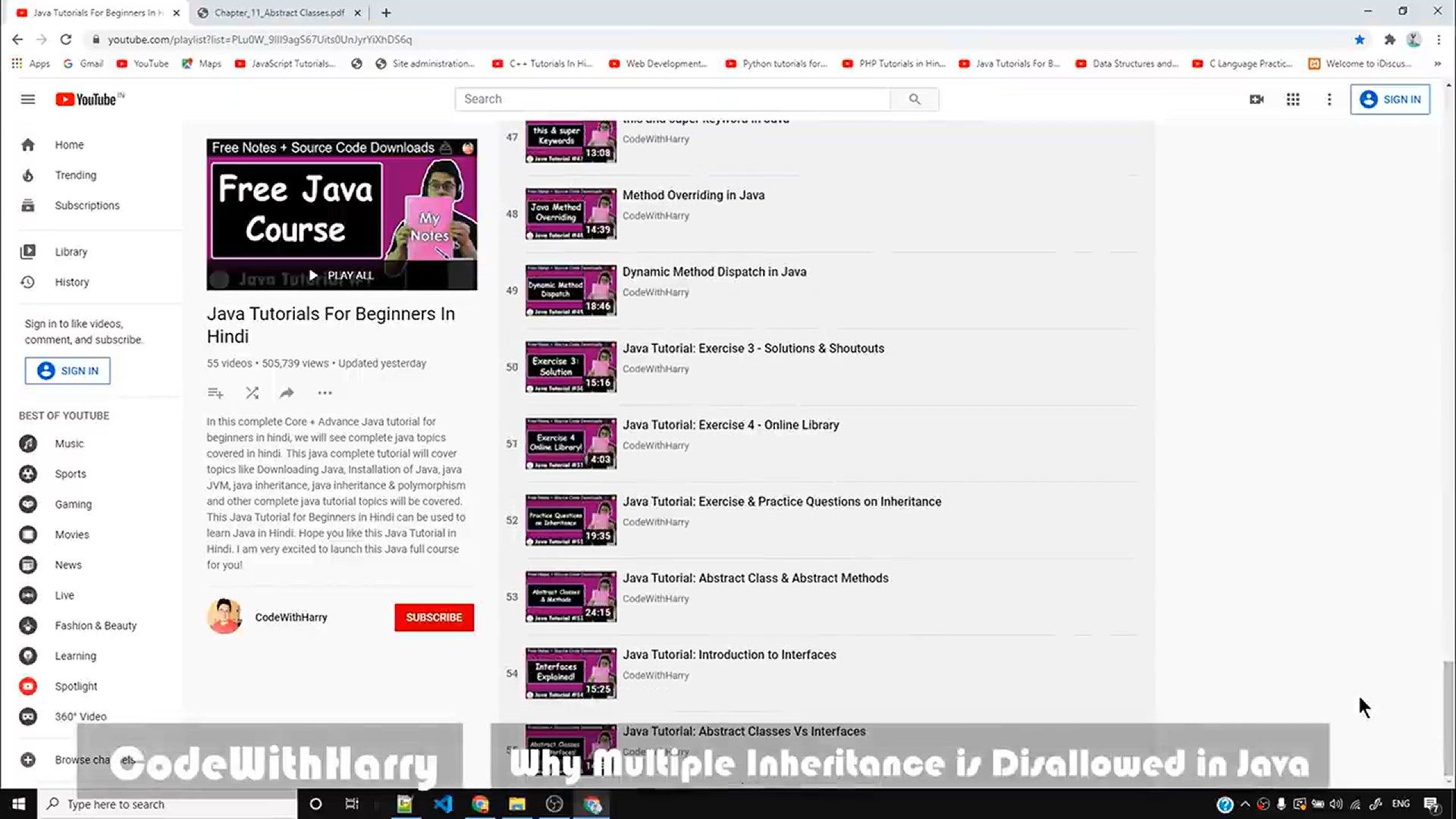Open Abstract Class & Abstract Methods video

point(755,578)
